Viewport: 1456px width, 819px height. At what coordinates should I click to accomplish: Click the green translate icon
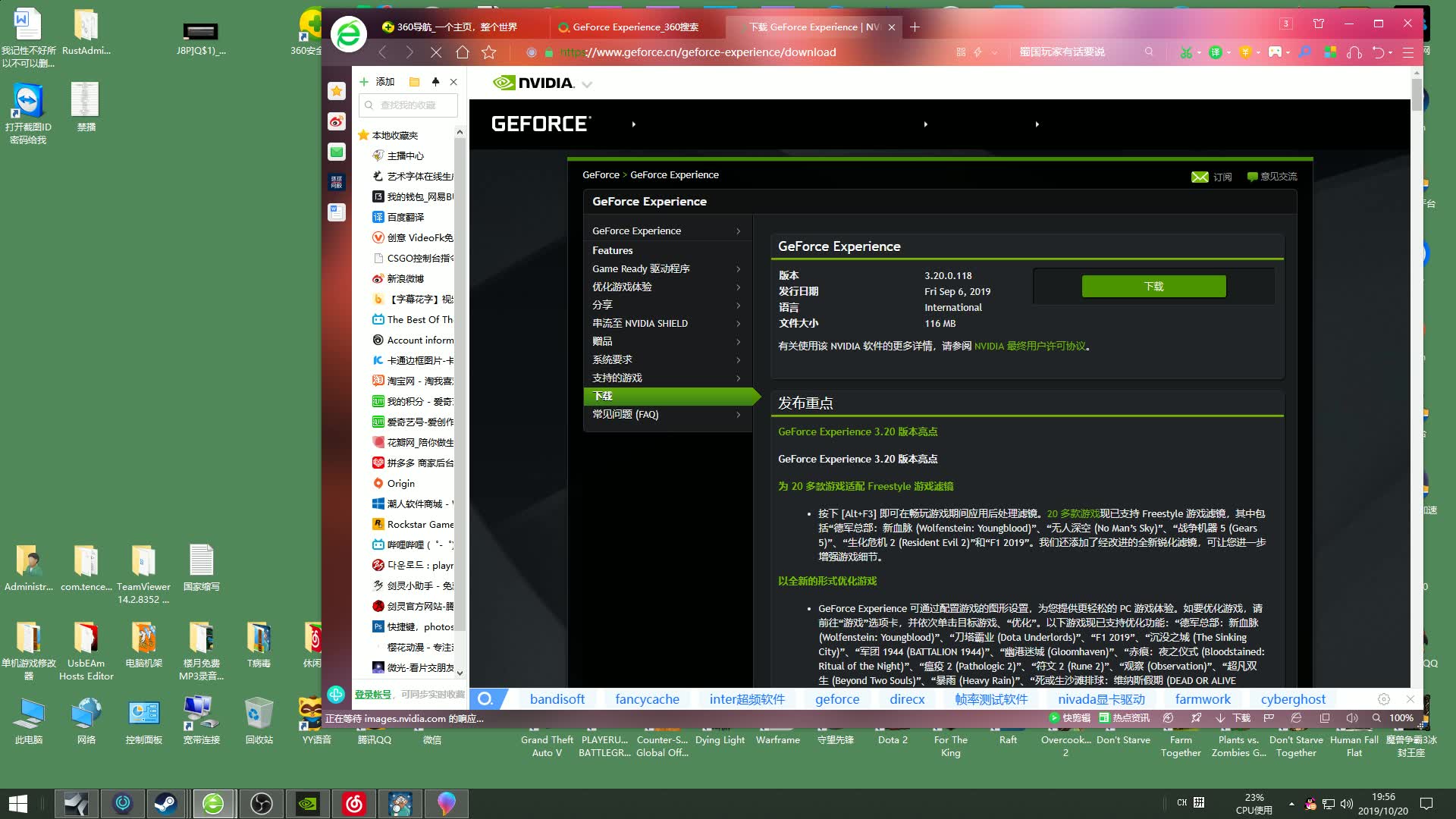coord(1215,52)
